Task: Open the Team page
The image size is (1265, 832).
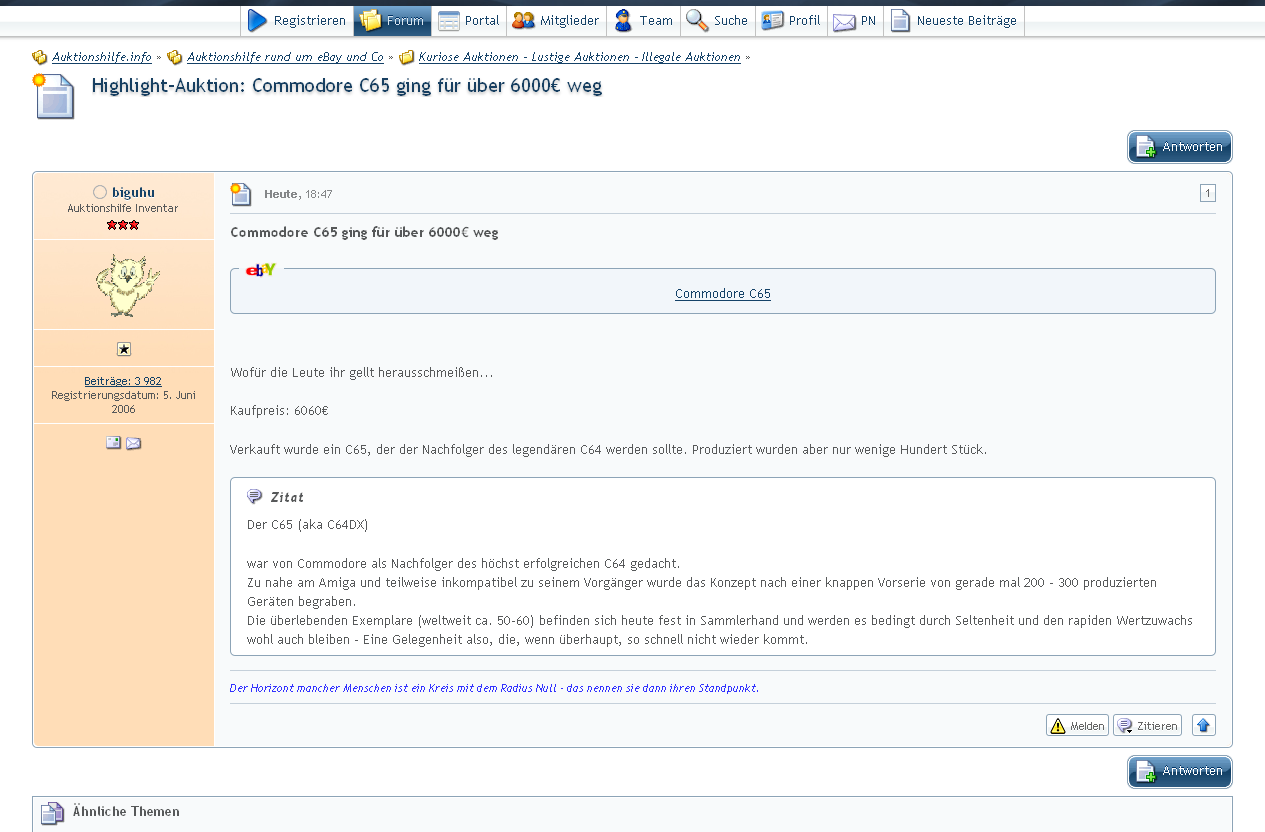Action: (643, 21)
